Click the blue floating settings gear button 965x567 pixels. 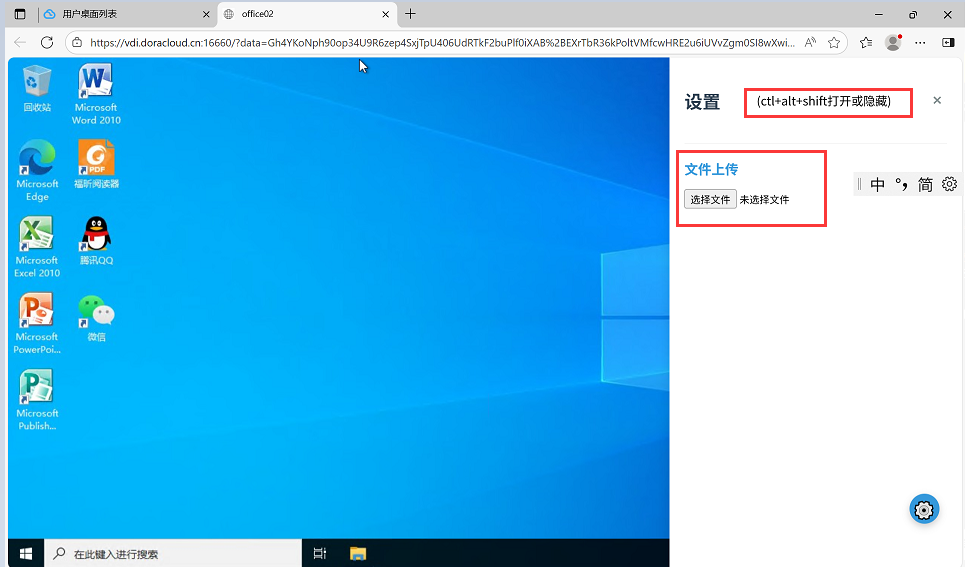pyautogui.click(x=924, y=509)
